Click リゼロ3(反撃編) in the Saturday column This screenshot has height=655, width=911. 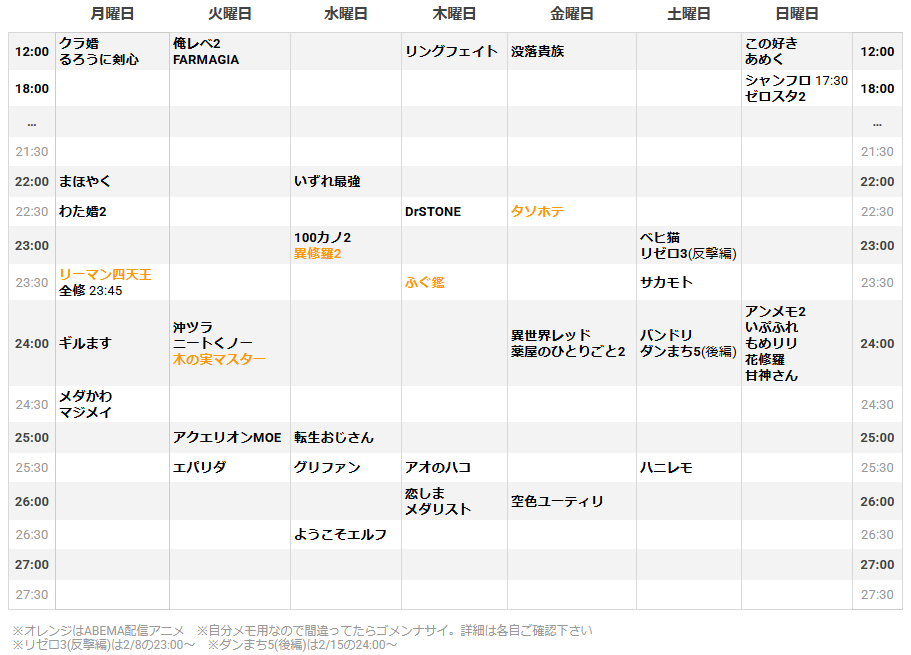[688, 253]
